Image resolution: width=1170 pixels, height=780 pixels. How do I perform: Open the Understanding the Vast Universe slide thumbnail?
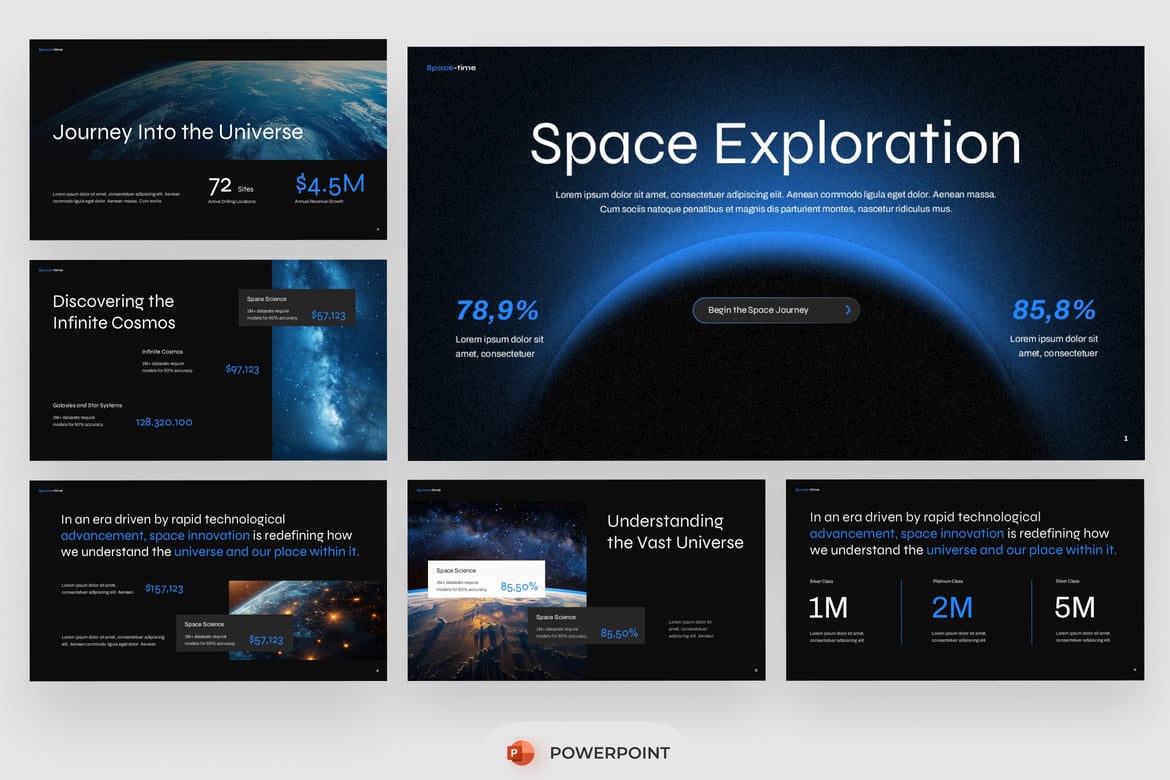pos(586,580)
